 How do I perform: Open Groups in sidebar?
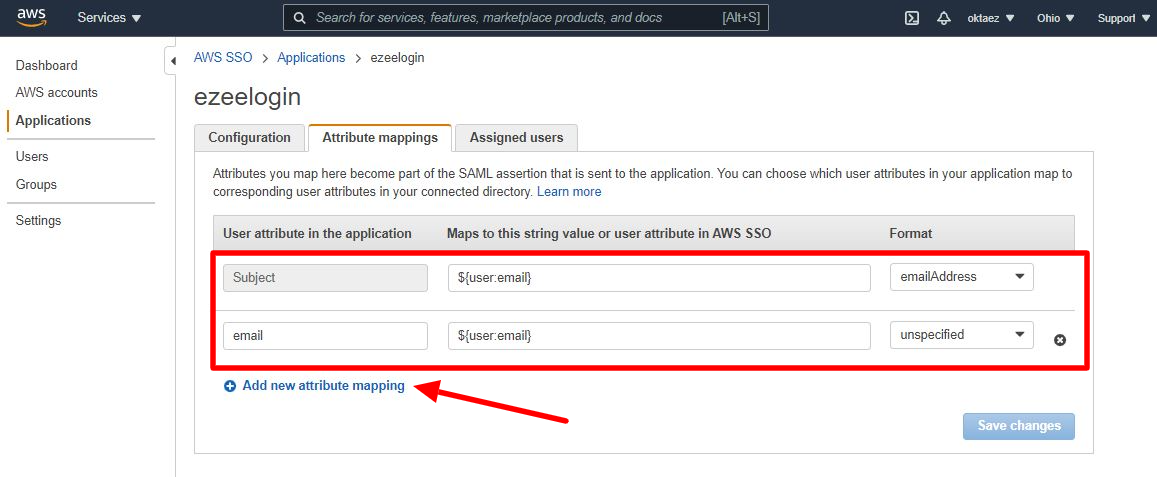(x=36, y=185)
